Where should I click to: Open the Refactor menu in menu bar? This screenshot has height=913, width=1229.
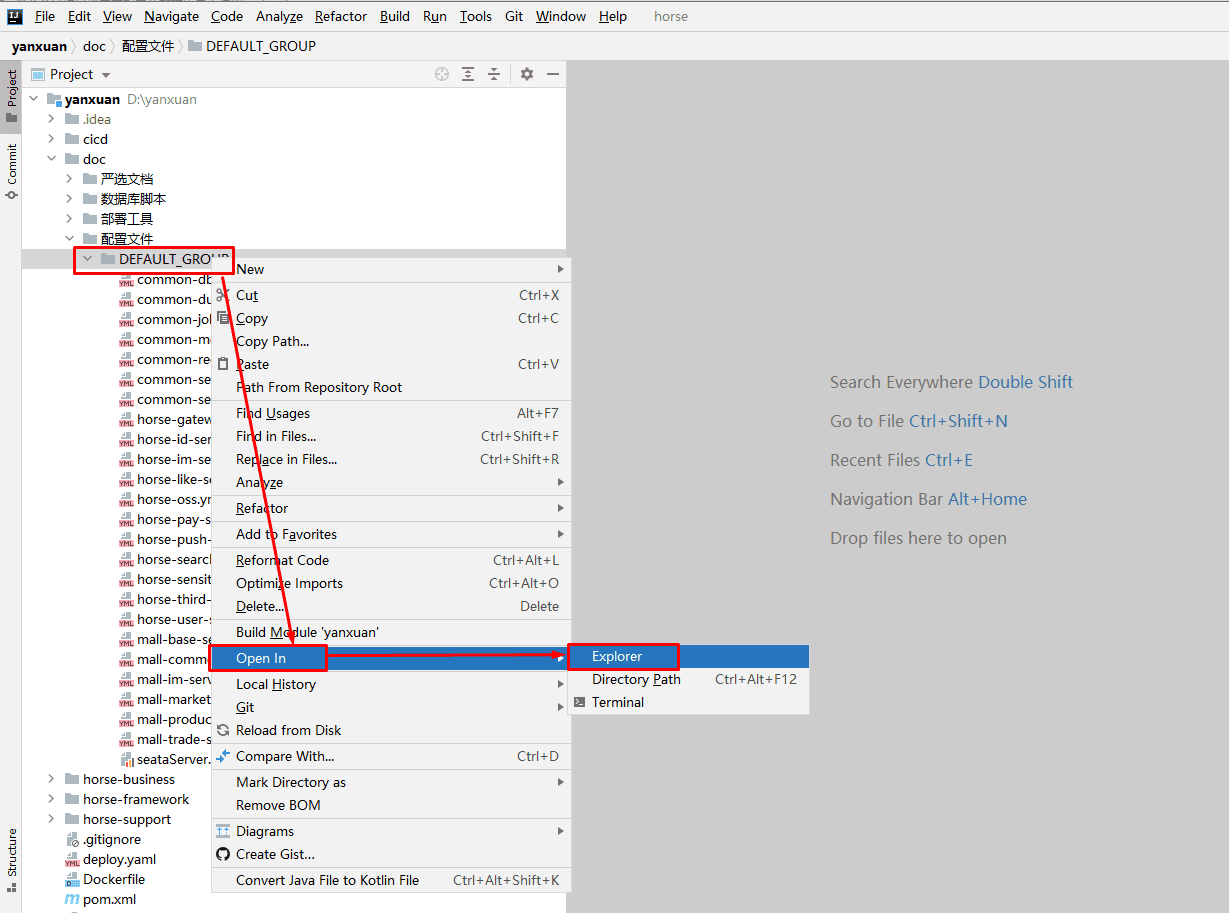pyautogui.click(x=341, y=16)
